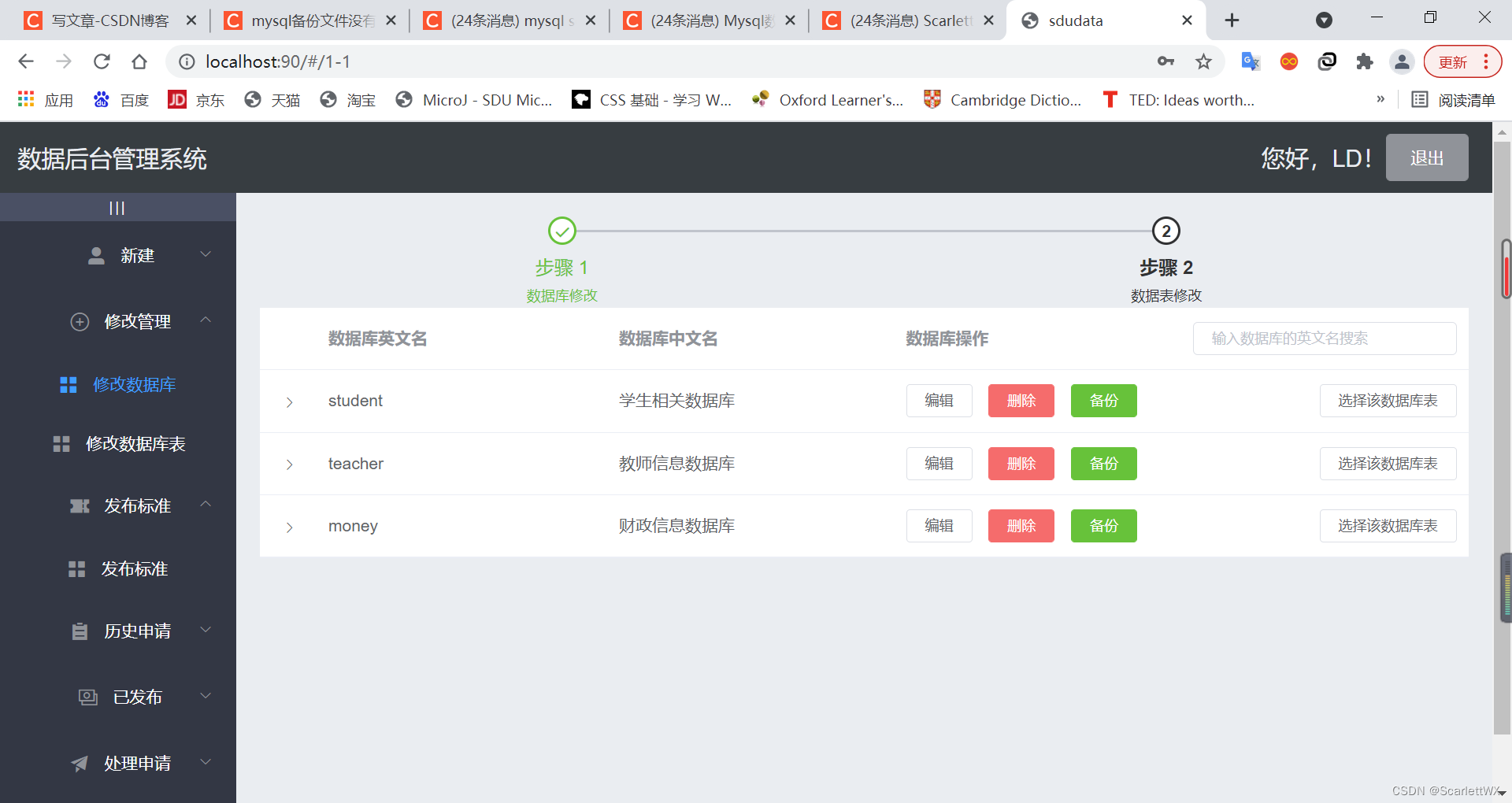Click the 阅读清单 reading list icon

(x=1420, y=99)
